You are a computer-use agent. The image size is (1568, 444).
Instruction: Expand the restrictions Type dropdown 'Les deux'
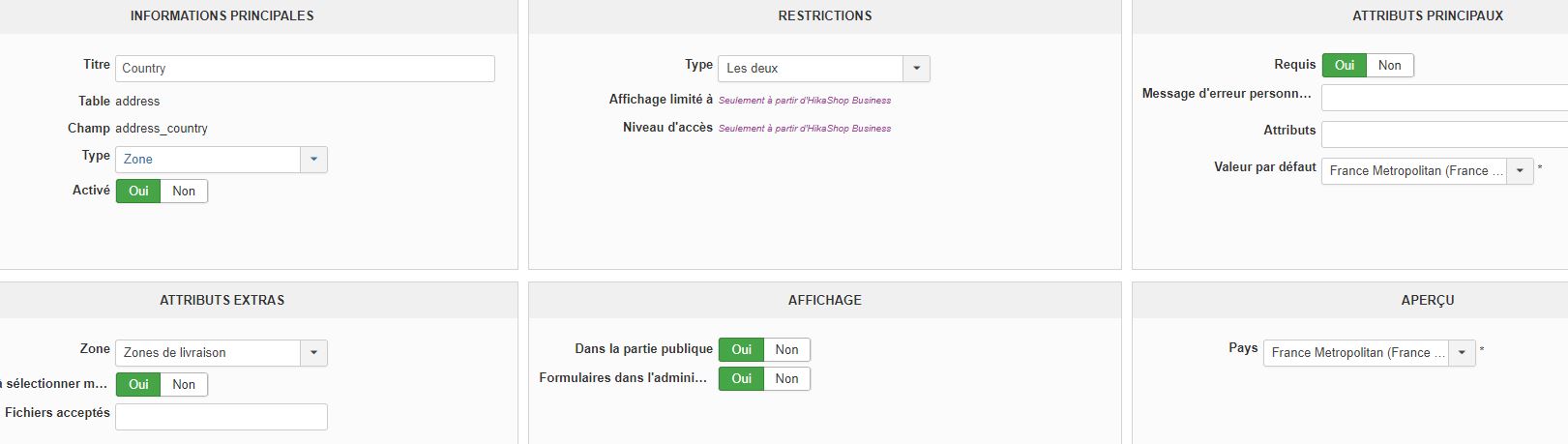pos(823,69)
